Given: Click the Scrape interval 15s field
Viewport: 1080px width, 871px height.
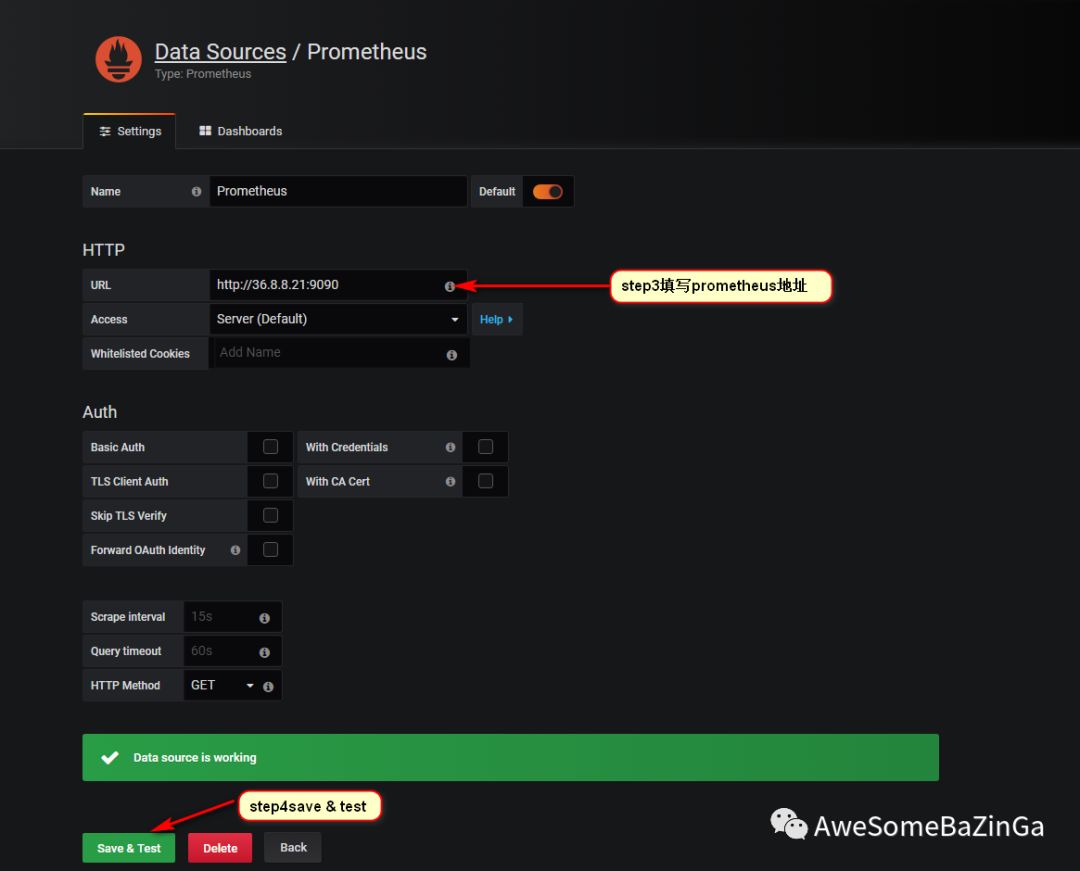Looking at the screenshot, I should click(x=233, y=616).
